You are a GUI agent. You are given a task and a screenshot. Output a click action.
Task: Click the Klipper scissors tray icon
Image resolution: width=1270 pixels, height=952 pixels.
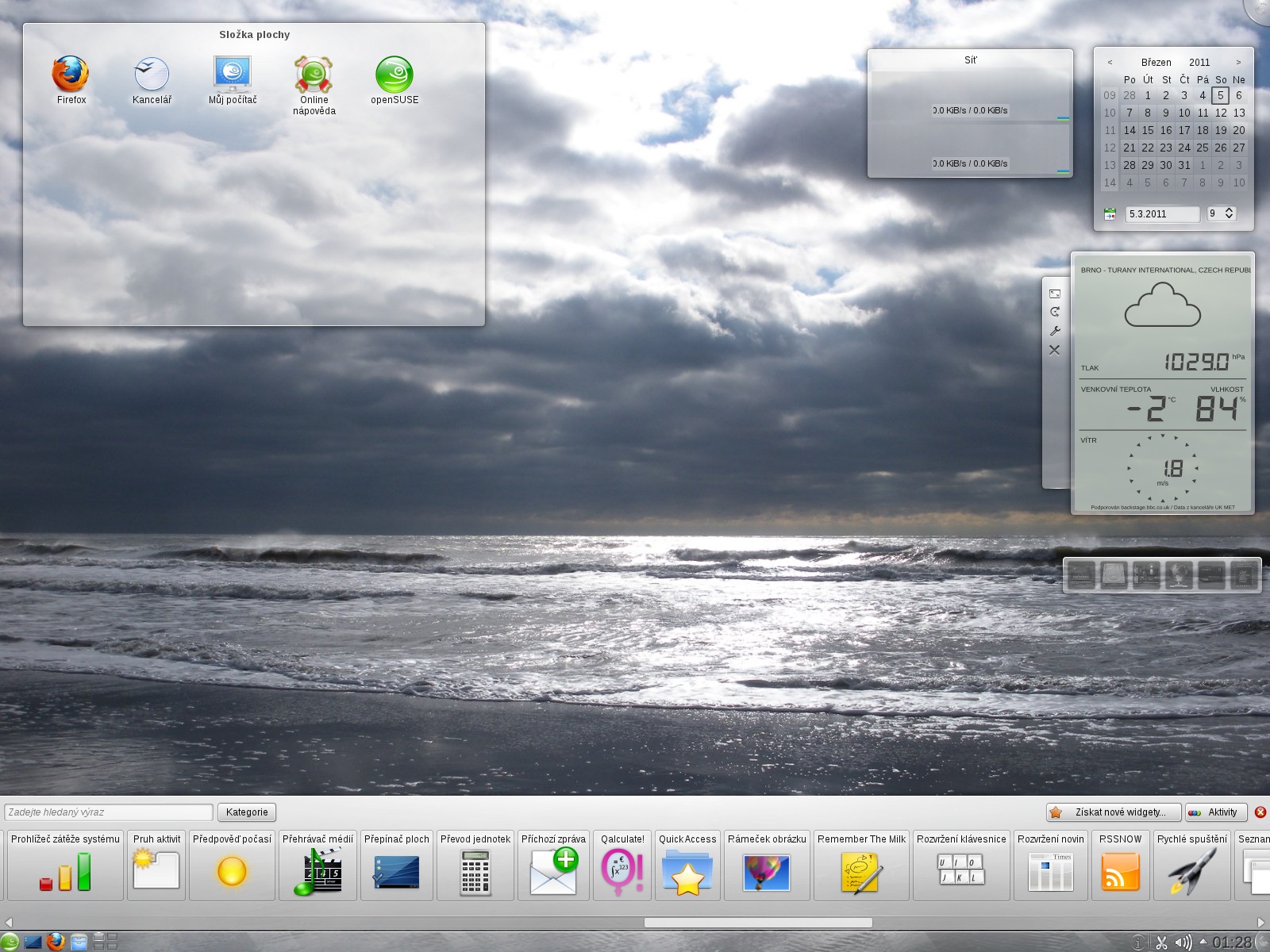click(x=1161, y=942)
